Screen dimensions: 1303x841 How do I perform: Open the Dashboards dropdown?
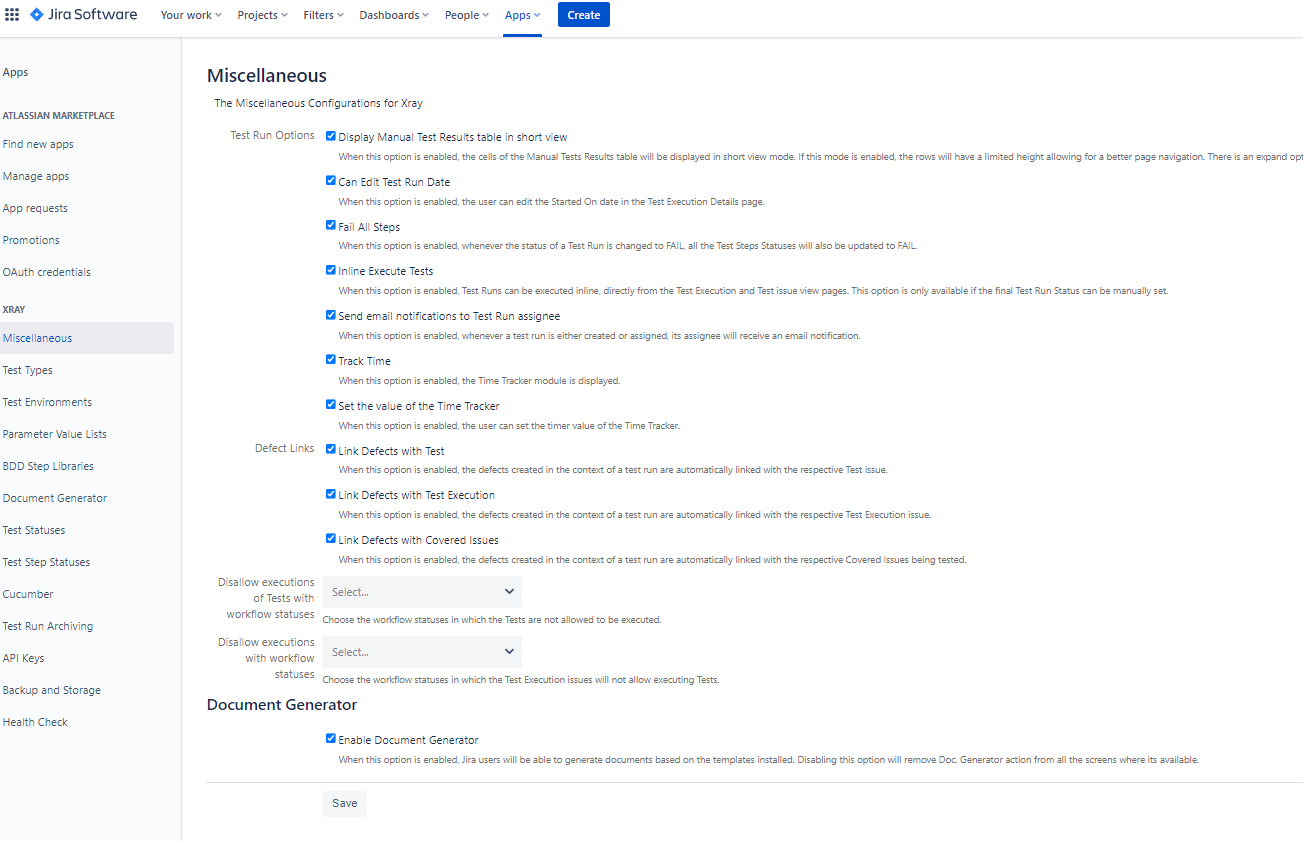pyautogui.click(x=393, y=14)
